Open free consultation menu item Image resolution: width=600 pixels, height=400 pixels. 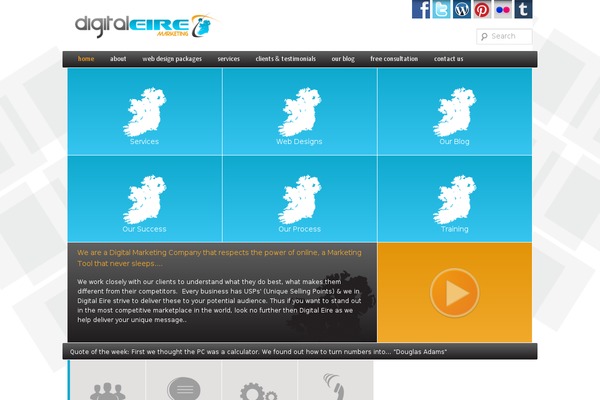point(394,59)
